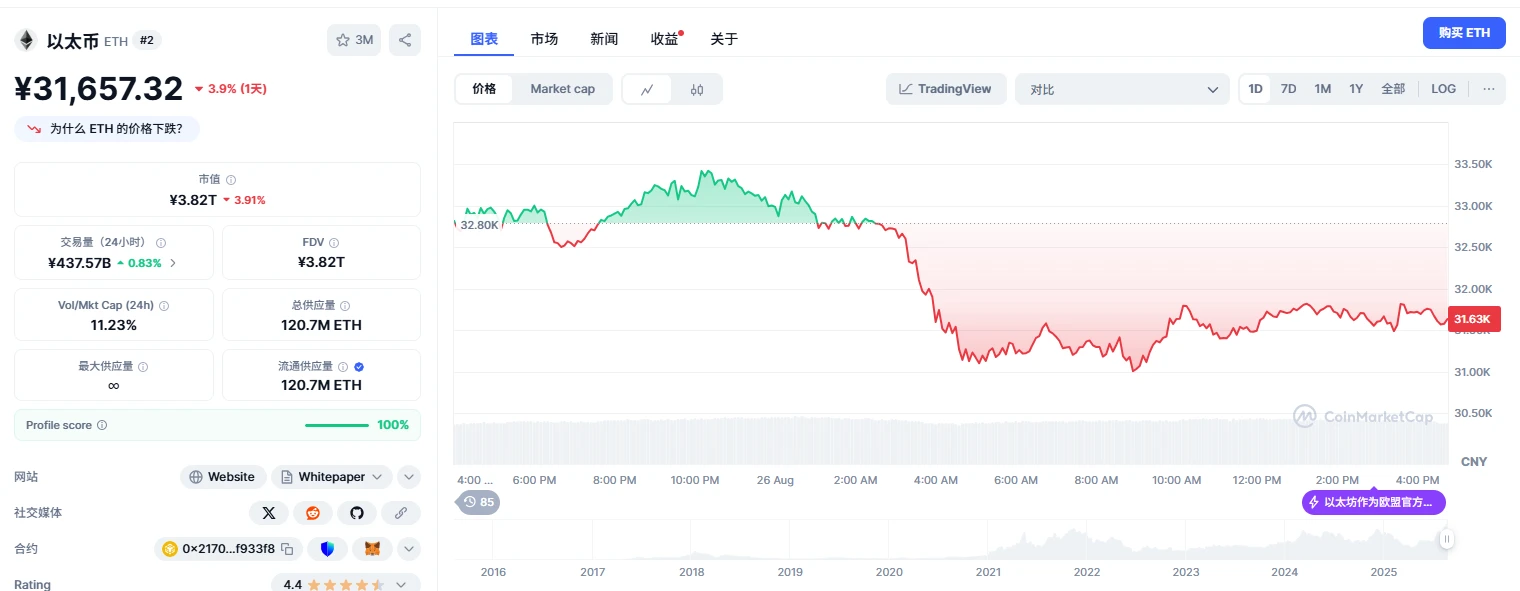The width and height of the screenshot is (1520, 591).
Task: Expand the contract addresses list chevron
Action: tap(408, 549)
